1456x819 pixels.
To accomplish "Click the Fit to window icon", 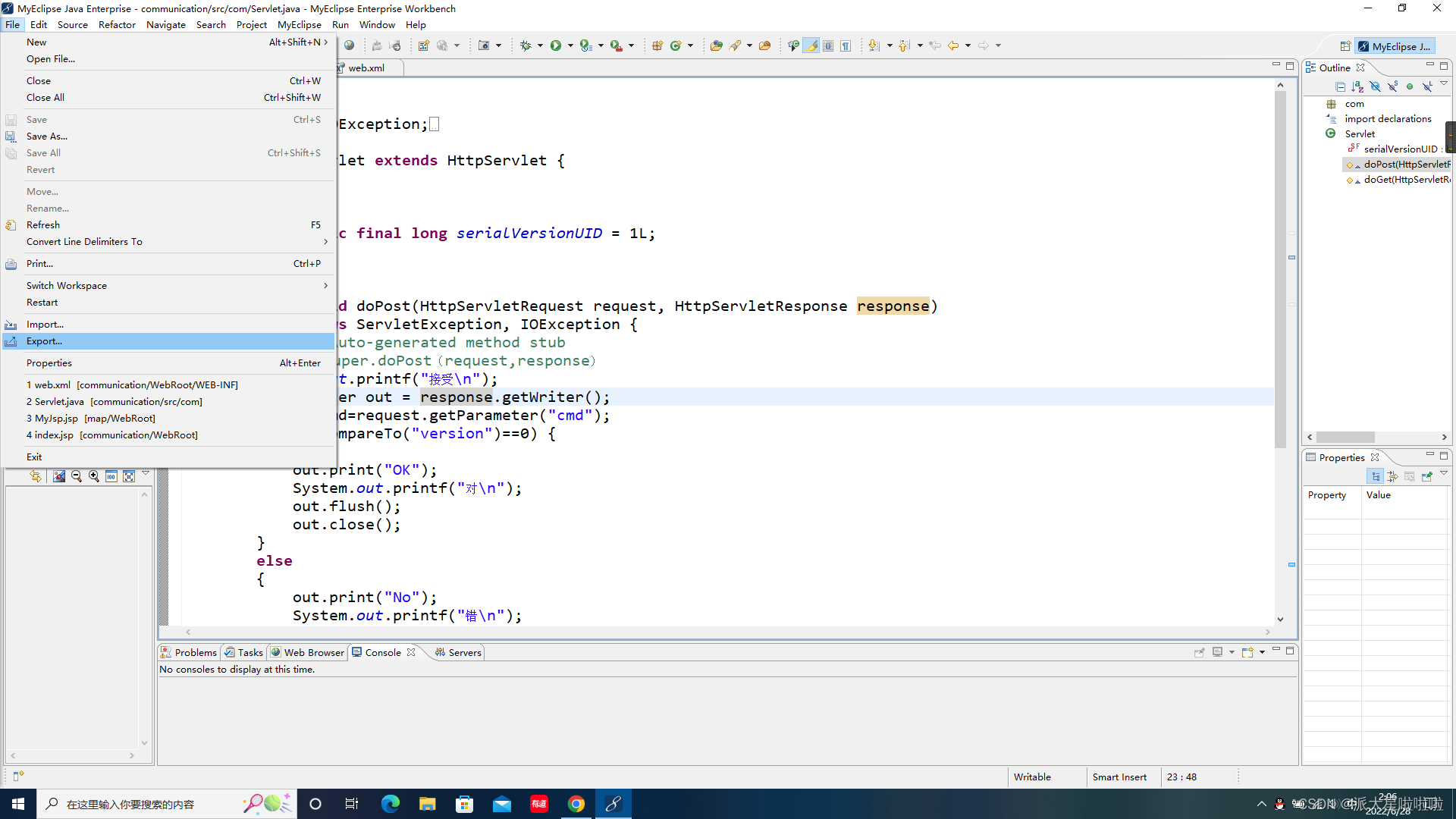I will (129, 476).
